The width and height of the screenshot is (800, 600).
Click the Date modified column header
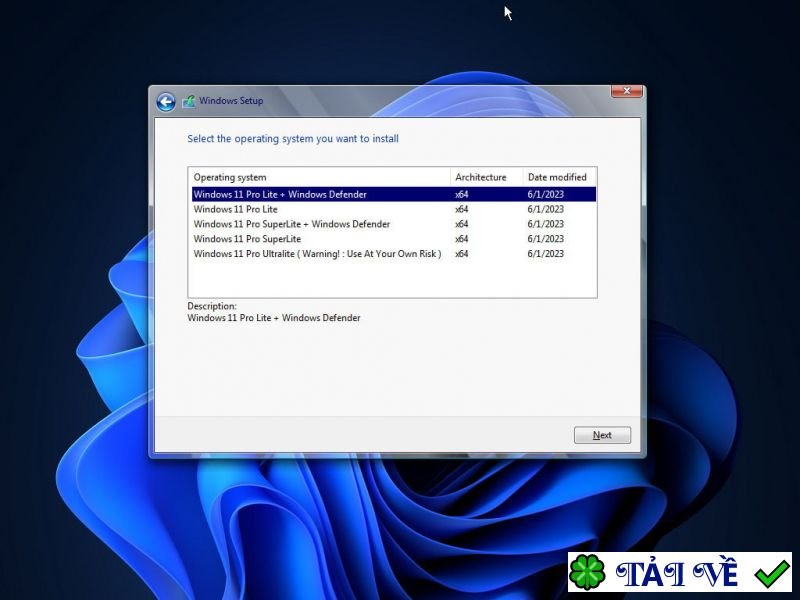(x=559, y=178)
